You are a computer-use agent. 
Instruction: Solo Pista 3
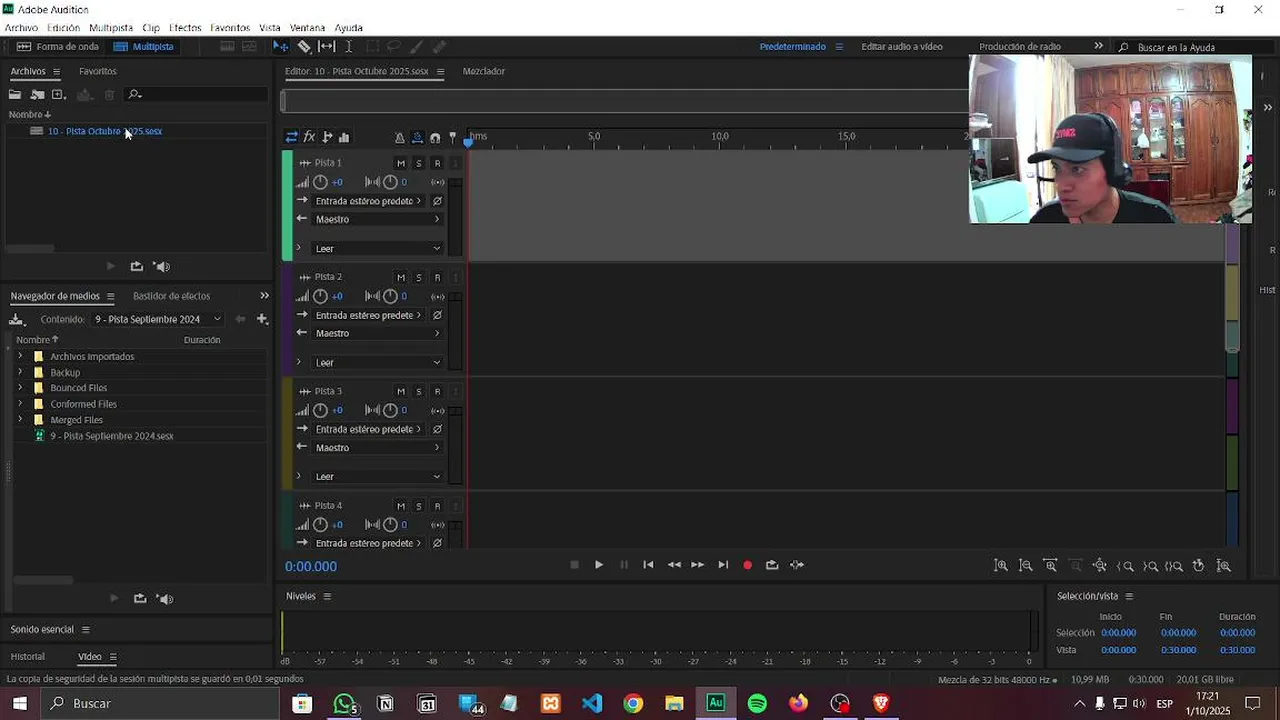[419, 391]
